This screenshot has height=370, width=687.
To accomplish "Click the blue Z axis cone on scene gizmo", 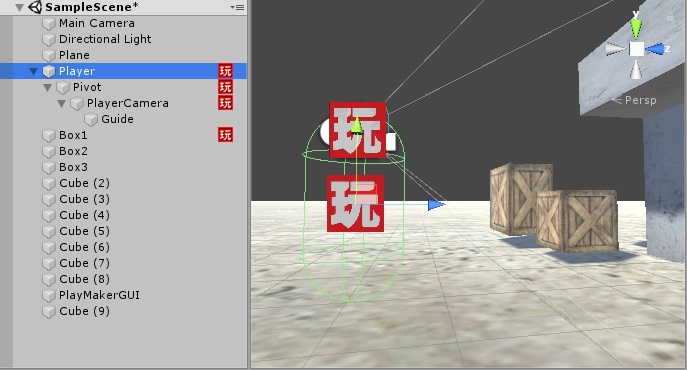I will (x=655, y=49).
